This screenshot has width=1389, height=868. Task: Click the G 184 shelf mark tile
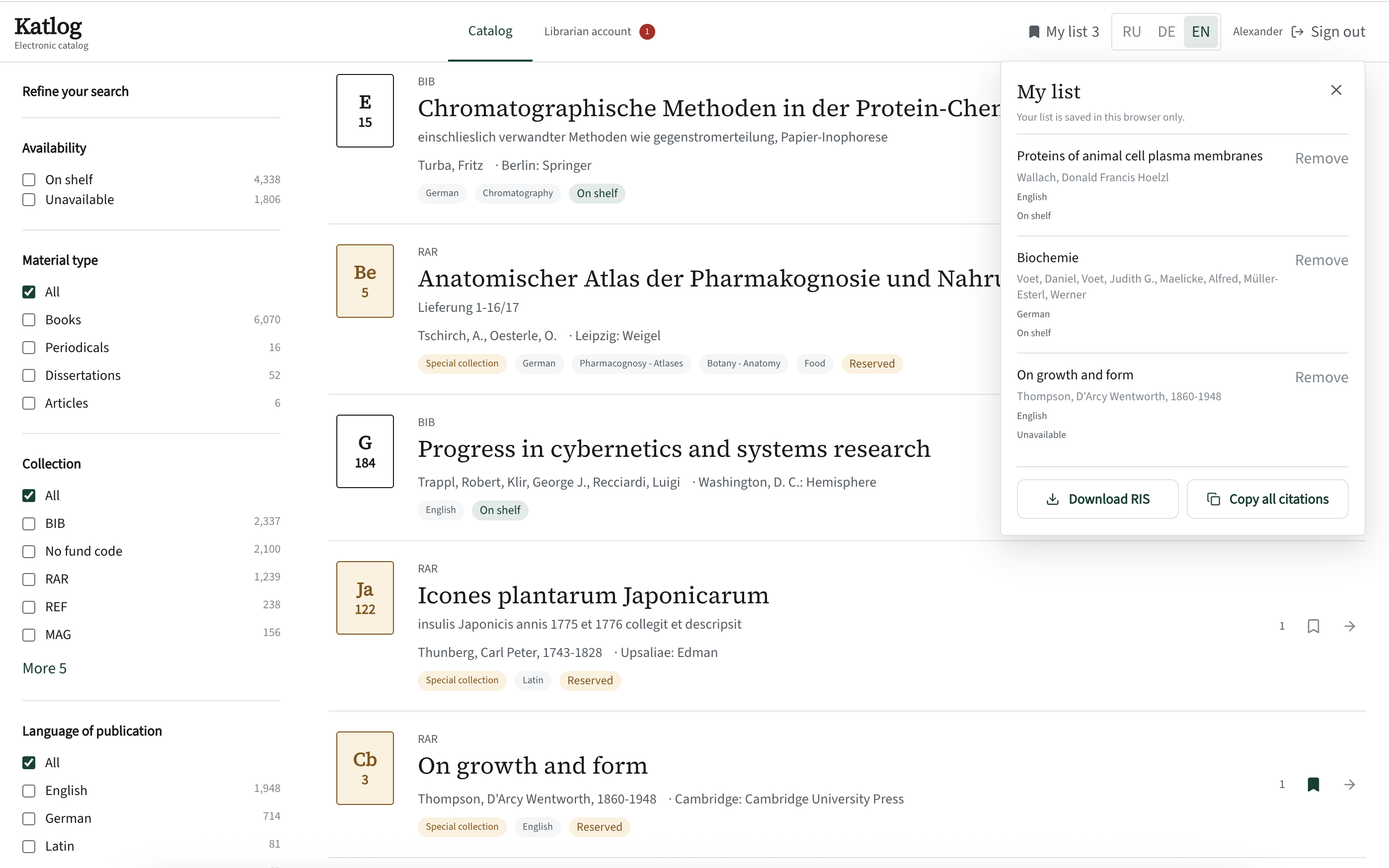point(365,451)
